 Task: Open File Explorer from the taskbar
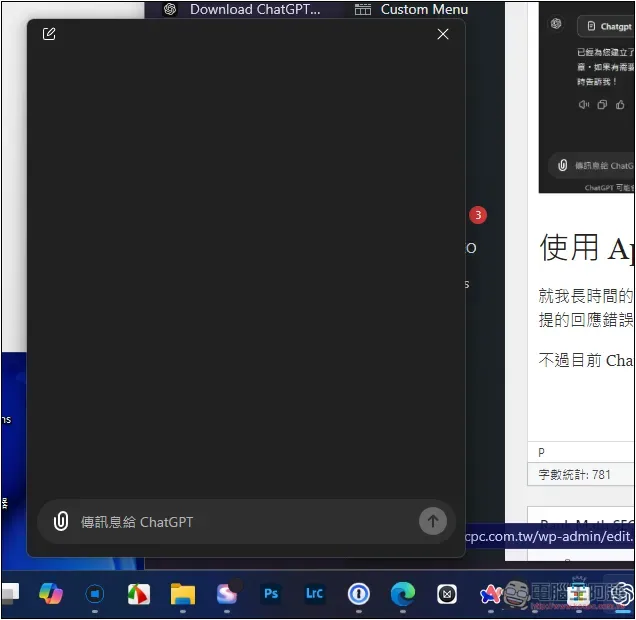(183, 594)
